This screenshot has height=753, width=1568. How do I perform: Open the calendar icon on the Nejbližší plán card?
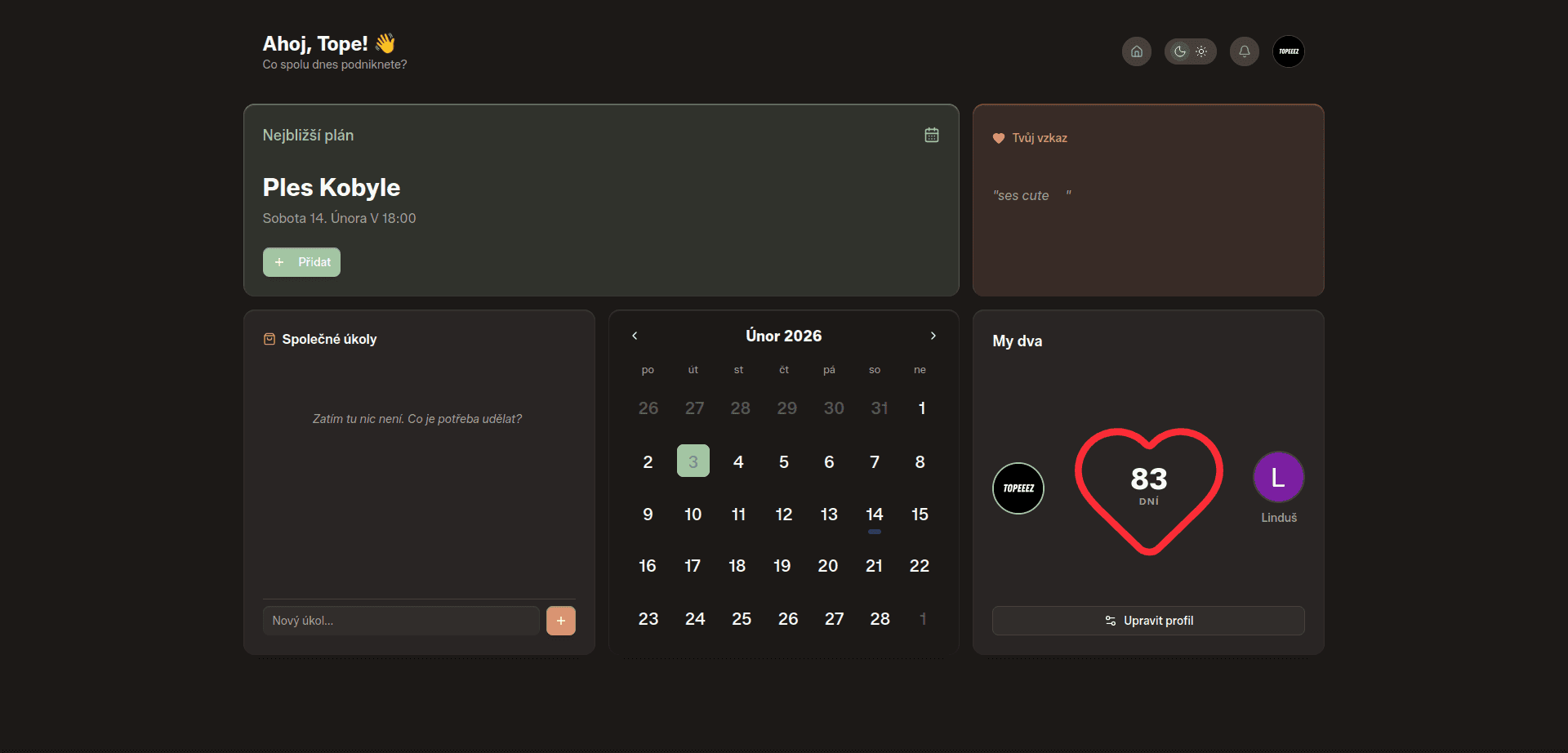tap(932, 135)
